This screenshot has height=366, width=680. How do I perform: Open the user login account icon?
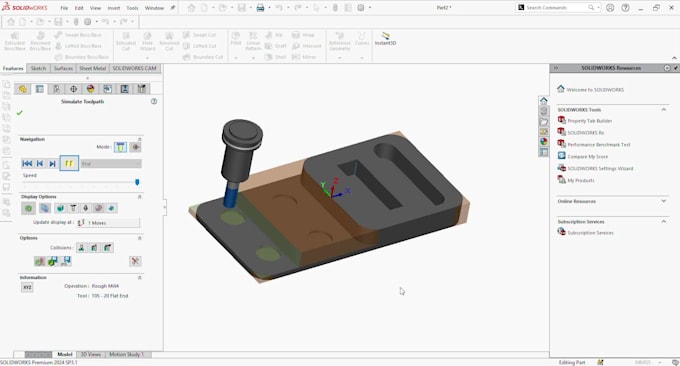click(610, 8)
